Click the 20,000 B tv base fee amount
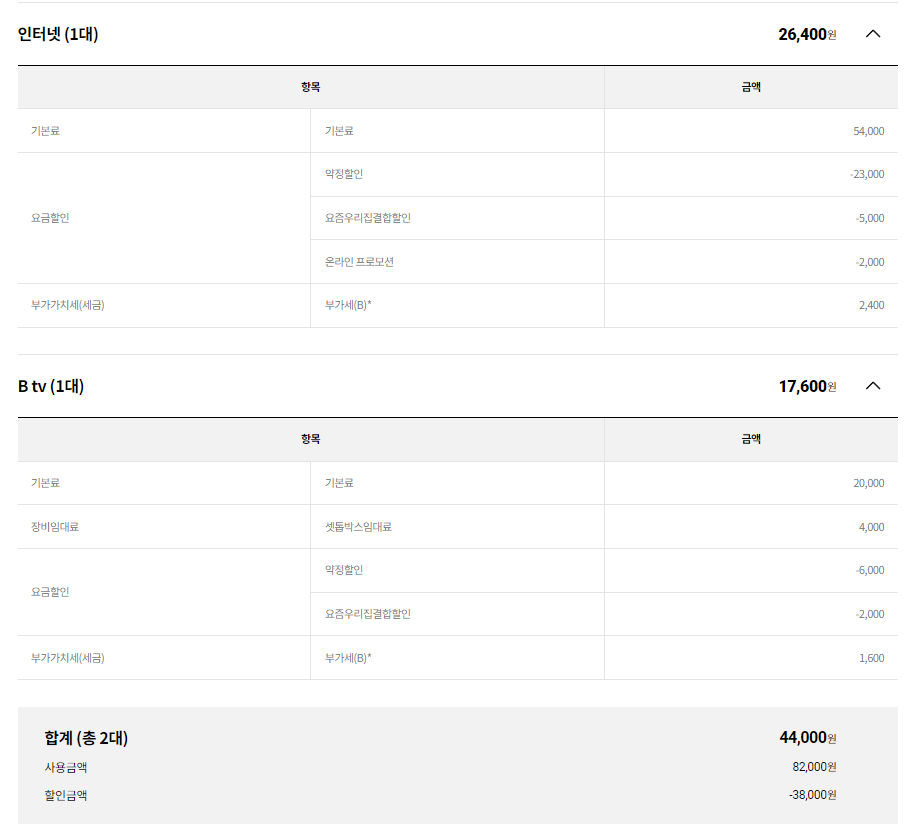 pyautogui.click(x=868, y=483)
